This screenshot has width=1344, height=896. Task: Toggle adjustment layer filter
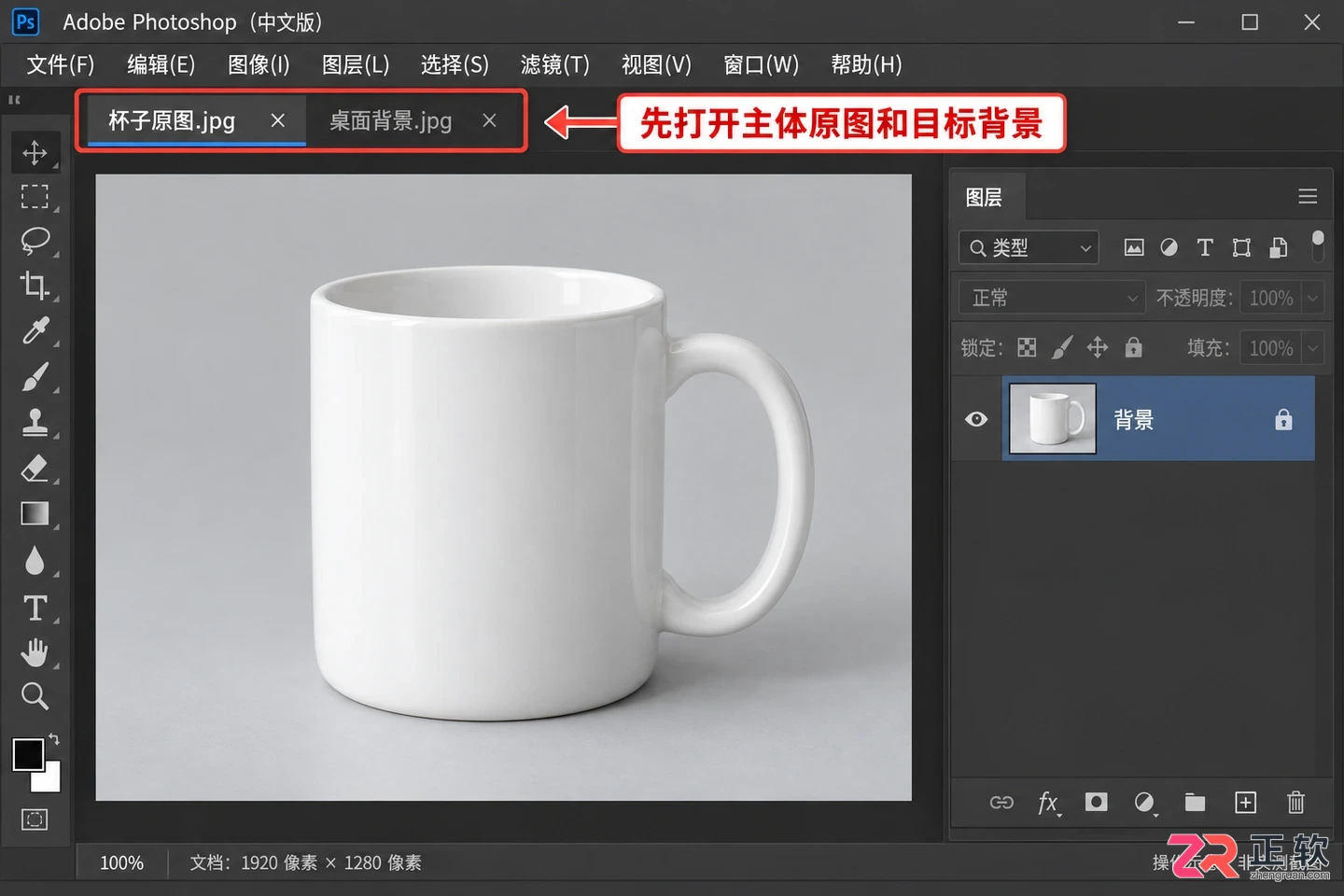tap(1169, 247)
